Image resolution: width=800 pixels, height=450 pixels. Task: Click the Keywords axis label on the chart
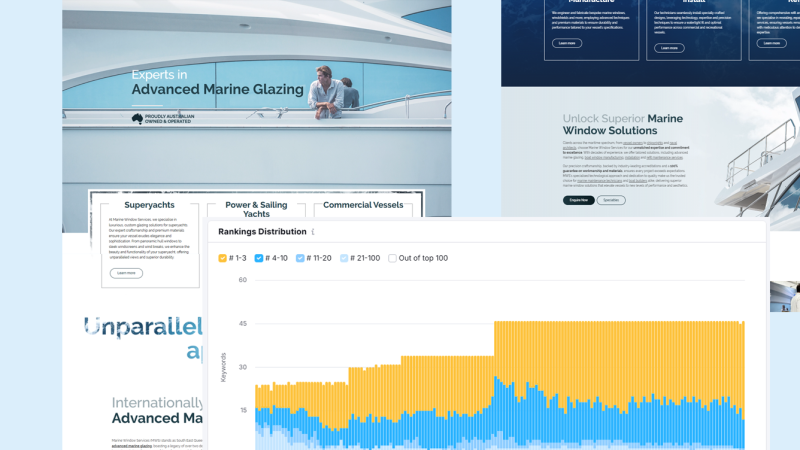coord(223,367)
